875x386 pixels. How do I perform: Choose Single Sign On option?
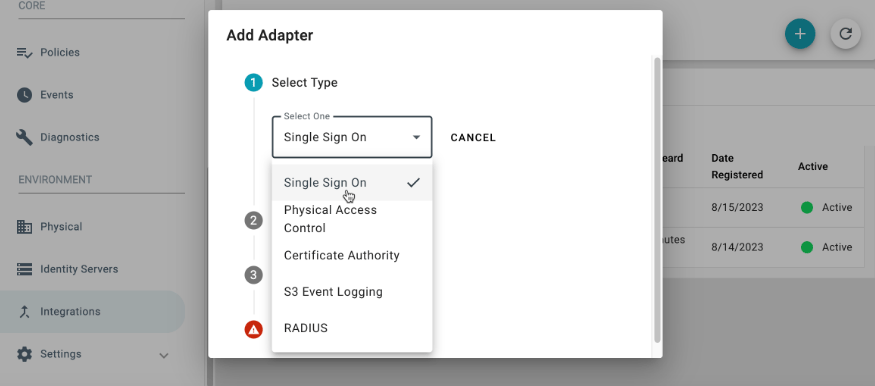click(x=352, y=182)
